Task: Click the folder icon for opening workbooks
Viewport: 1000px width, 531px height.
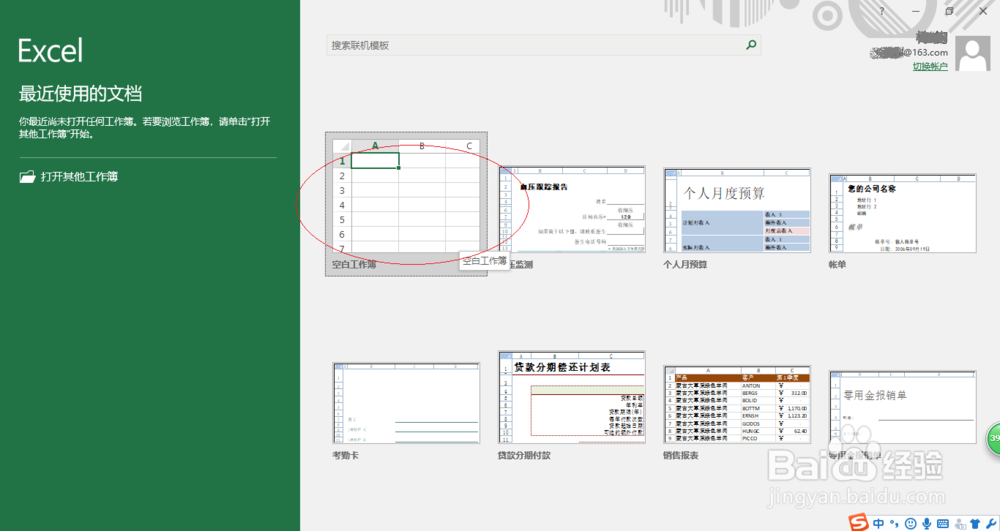Action: point(27,177)
